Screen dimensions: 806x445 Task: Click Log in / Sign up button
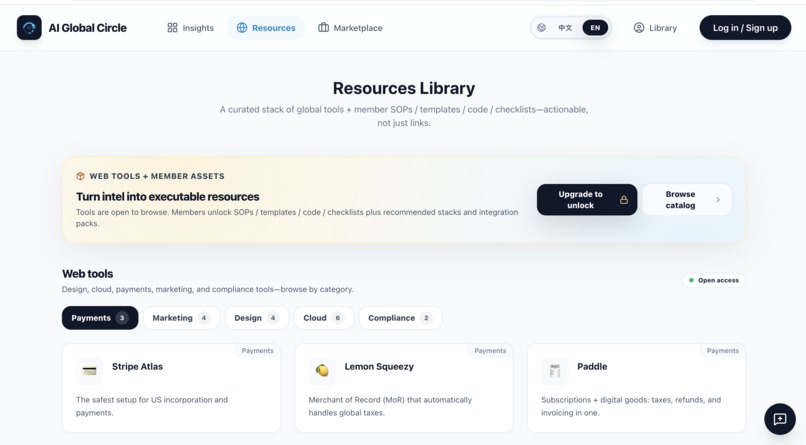[745, 28]
